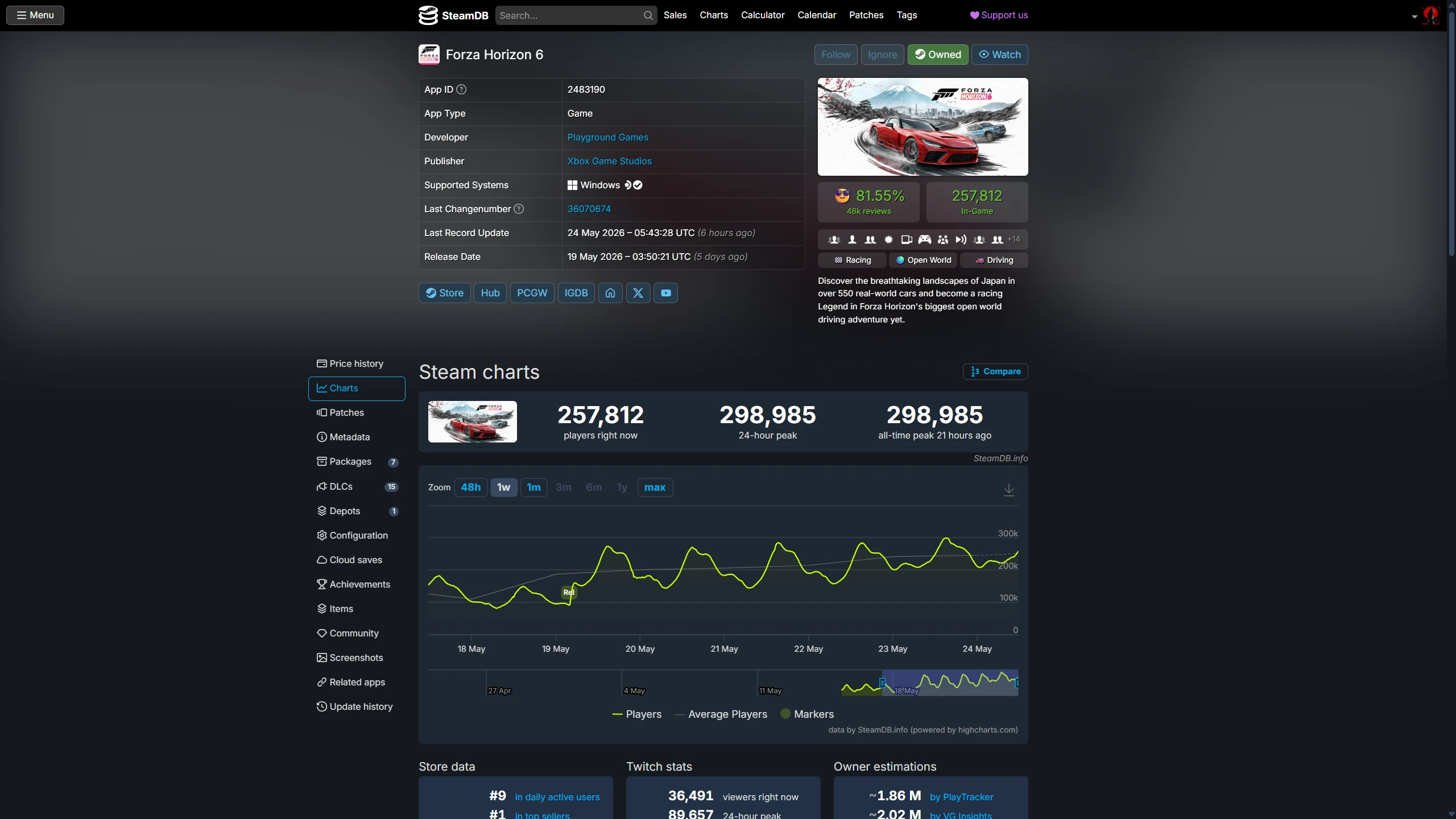Open the account dropdown arrow
This screenshot has height=819, width=1456.
click(x=1414, y=16)
